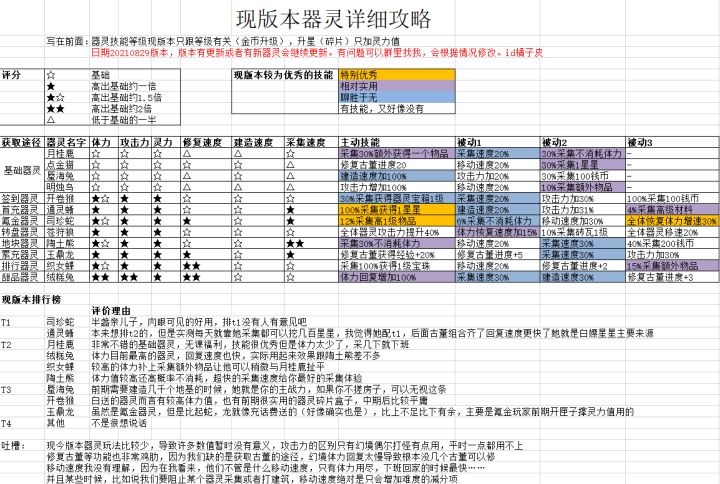
Task: Select orange cell 100%采集获得1星星
Action: pos(397,210)
